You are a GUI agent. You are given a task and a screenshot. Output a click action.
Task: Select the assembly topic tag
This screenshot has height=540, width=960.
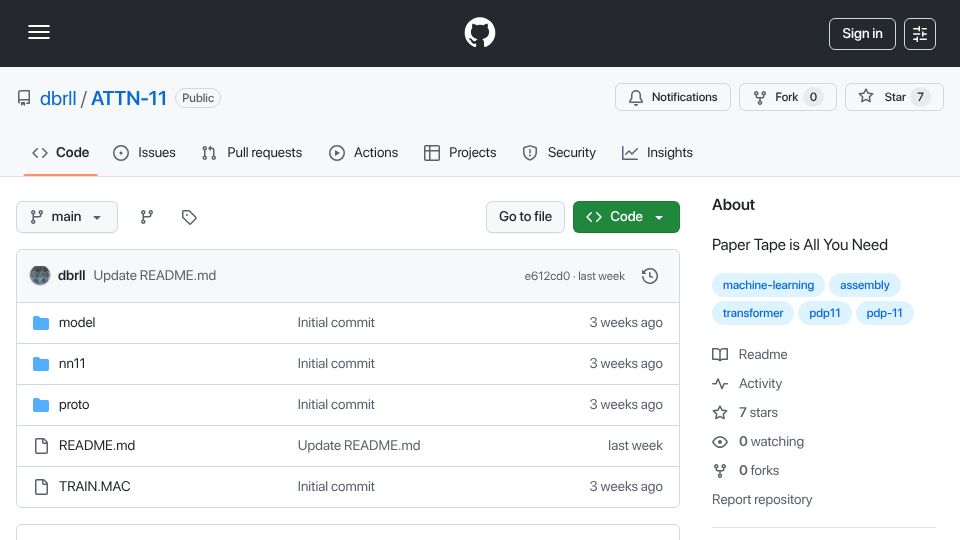point(864,285)
